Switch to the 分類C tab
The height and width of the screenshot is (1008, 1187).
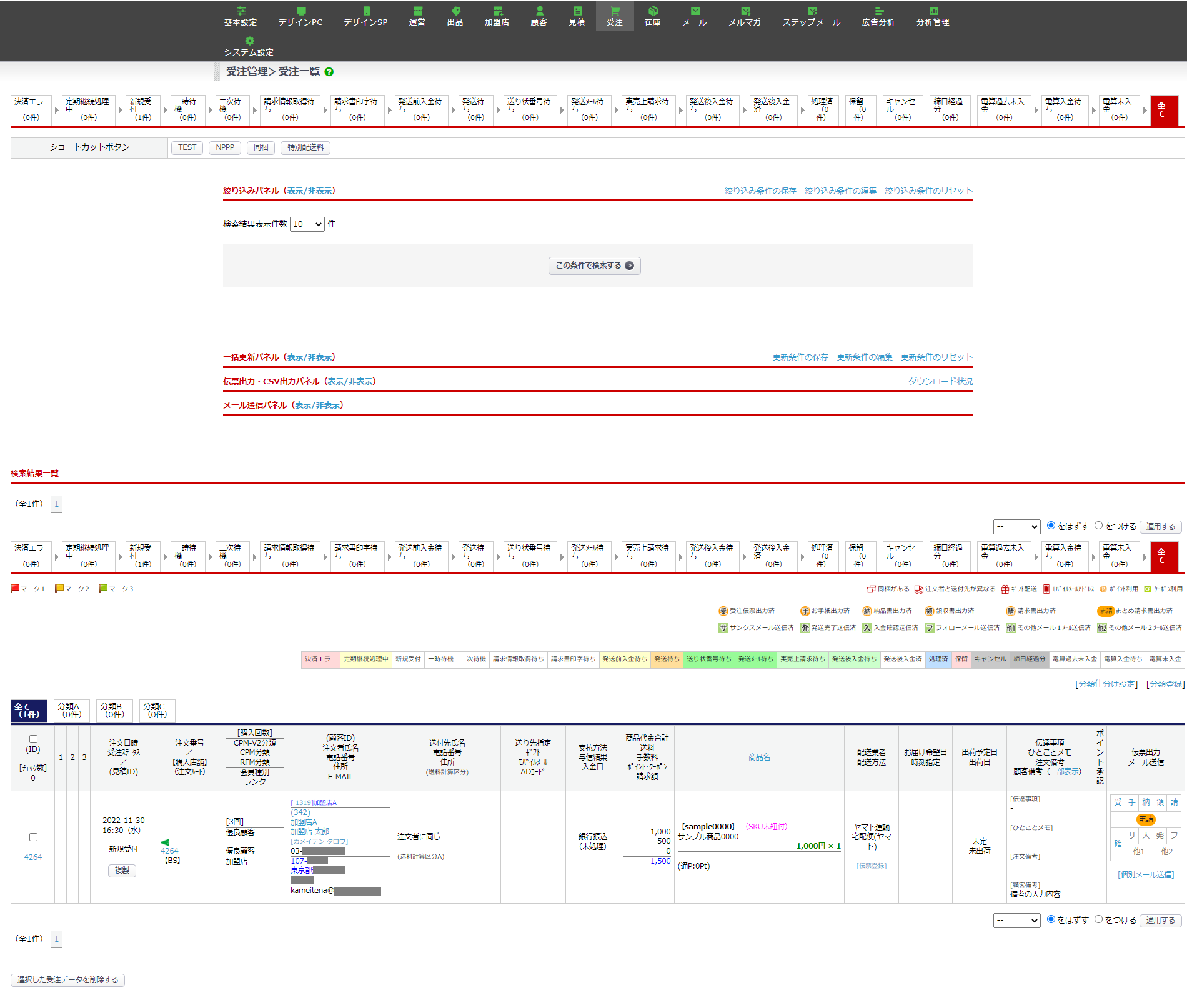[x=157, y=711]
